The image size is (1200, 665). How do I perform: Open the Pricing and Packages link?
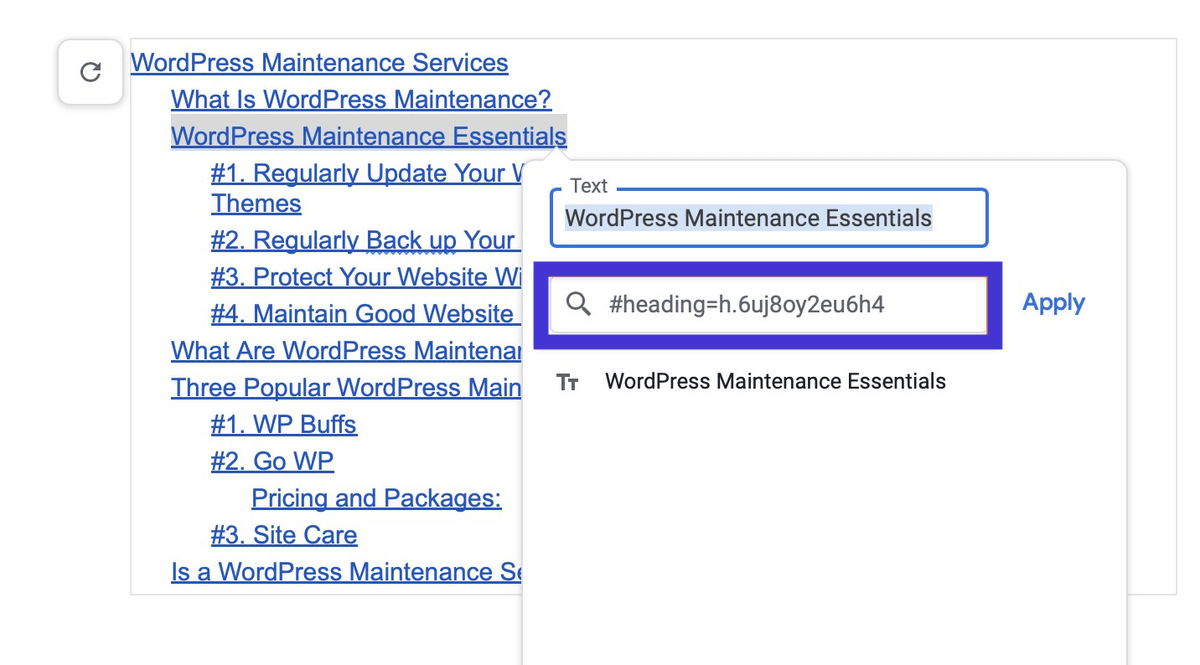(376, 498)
